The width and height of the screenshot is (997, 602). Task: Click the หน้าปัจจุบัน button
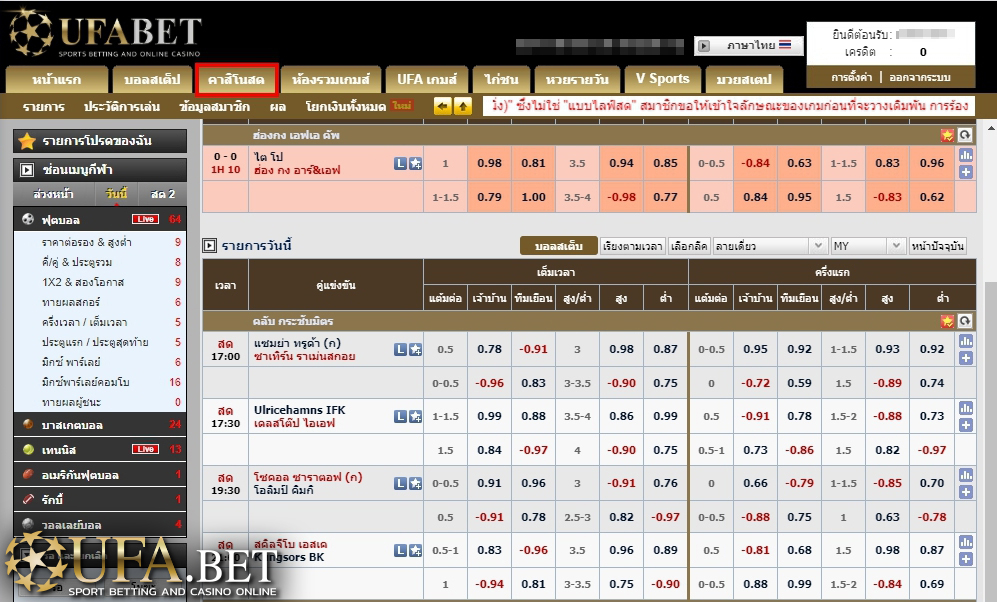[937, 246]
